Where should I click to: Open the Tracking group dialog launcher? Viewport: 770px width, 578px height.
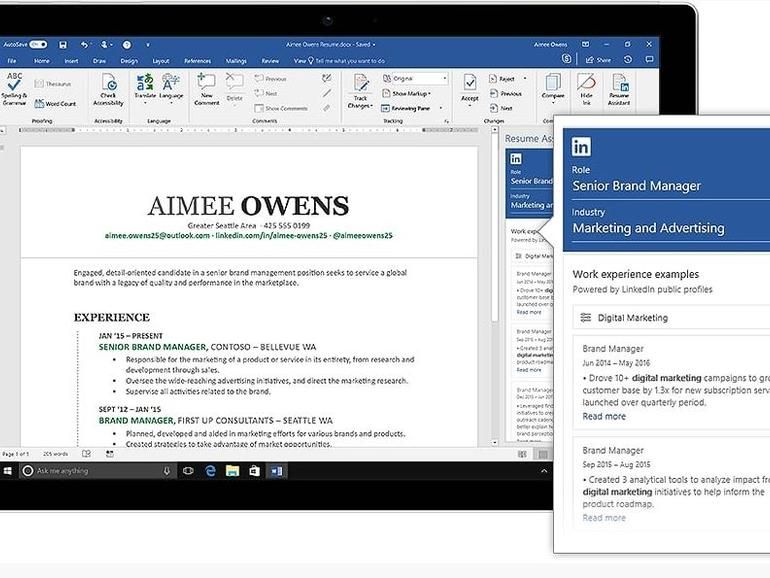pyautogui.click(x=446, y=121)
